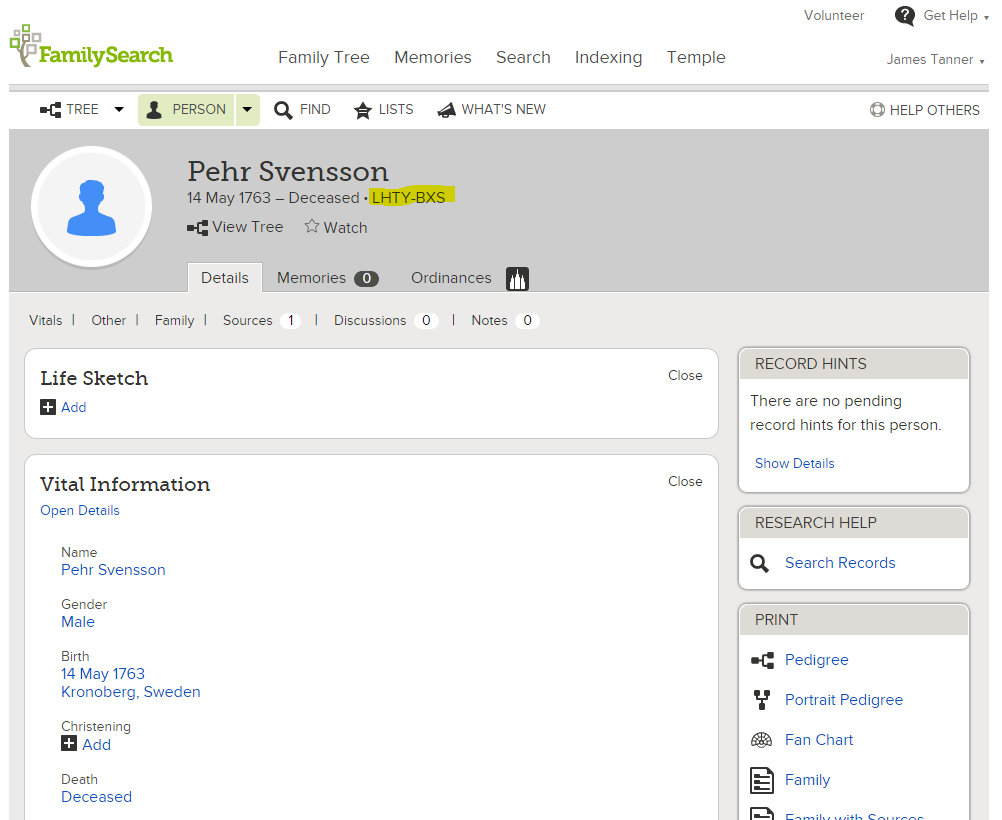The image size is (1002, 820).
Task: Toggle the Watch star for Pehr Svensson
Action: [x=312, y=227]
